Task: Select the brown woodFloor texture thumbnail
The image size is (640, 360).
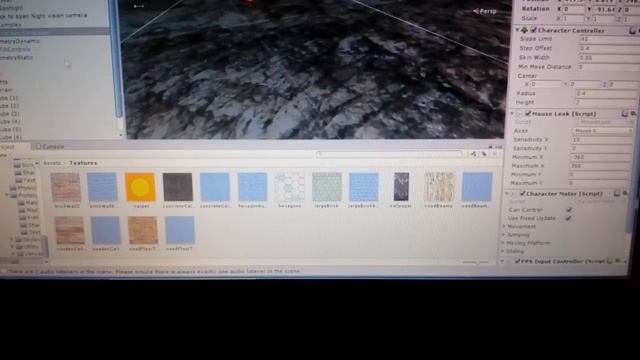Action: (143, 230)
